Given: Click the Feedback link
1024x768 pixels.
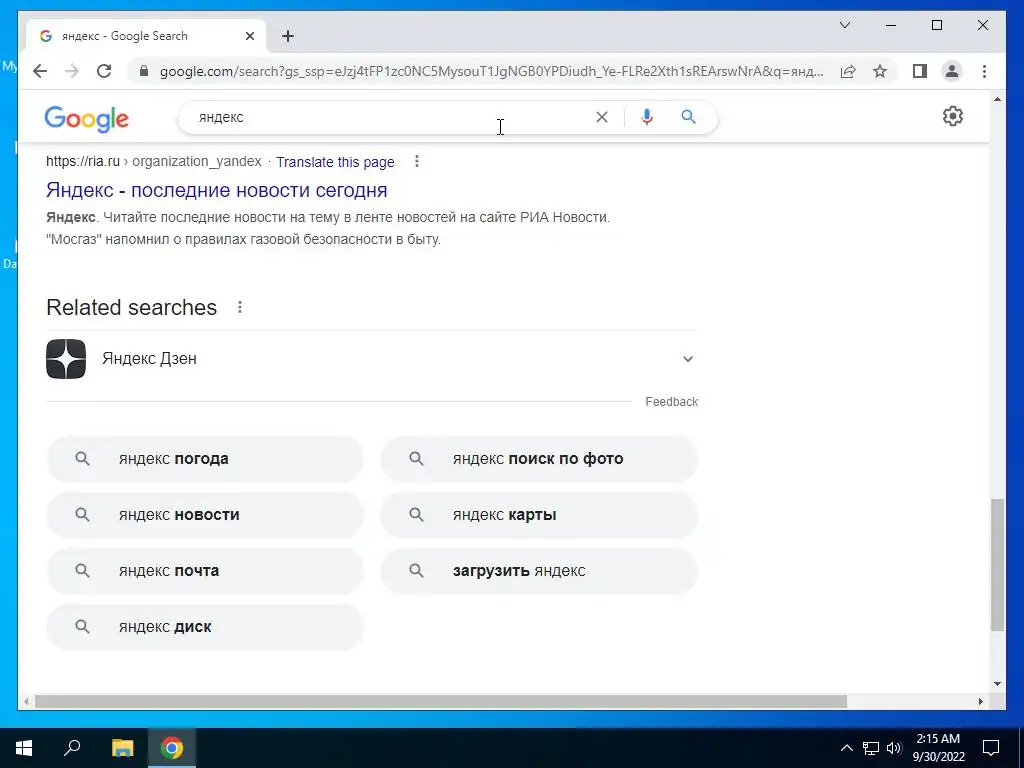Looking at the screenshot, I should (x=671, y=402).
